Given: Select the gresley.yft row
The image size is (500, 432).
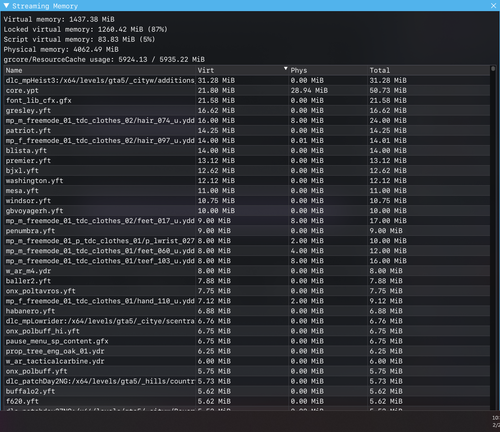Looking at the screenshot, I should (247, 110).
